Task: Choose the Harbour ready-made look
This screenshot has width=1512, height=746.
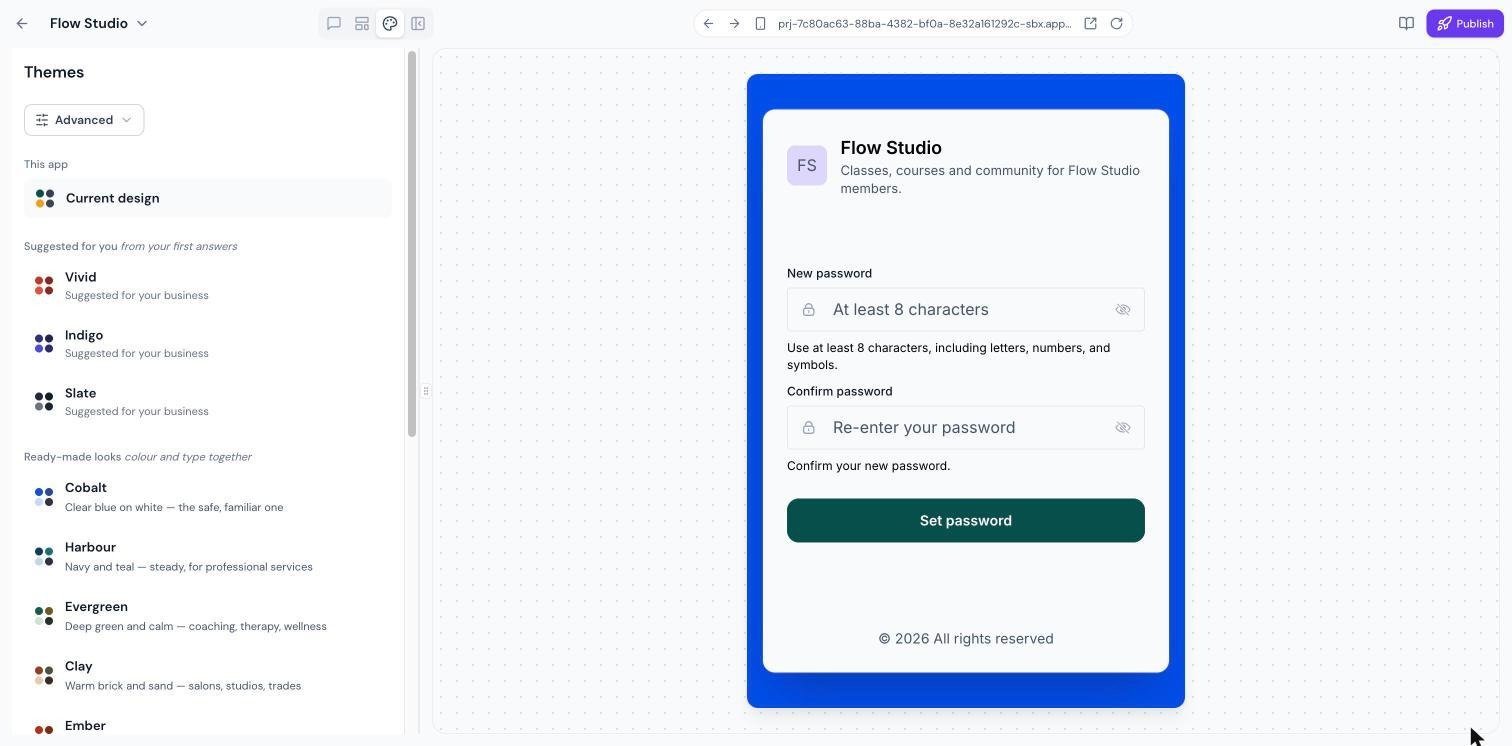Action: click(208, 557)
